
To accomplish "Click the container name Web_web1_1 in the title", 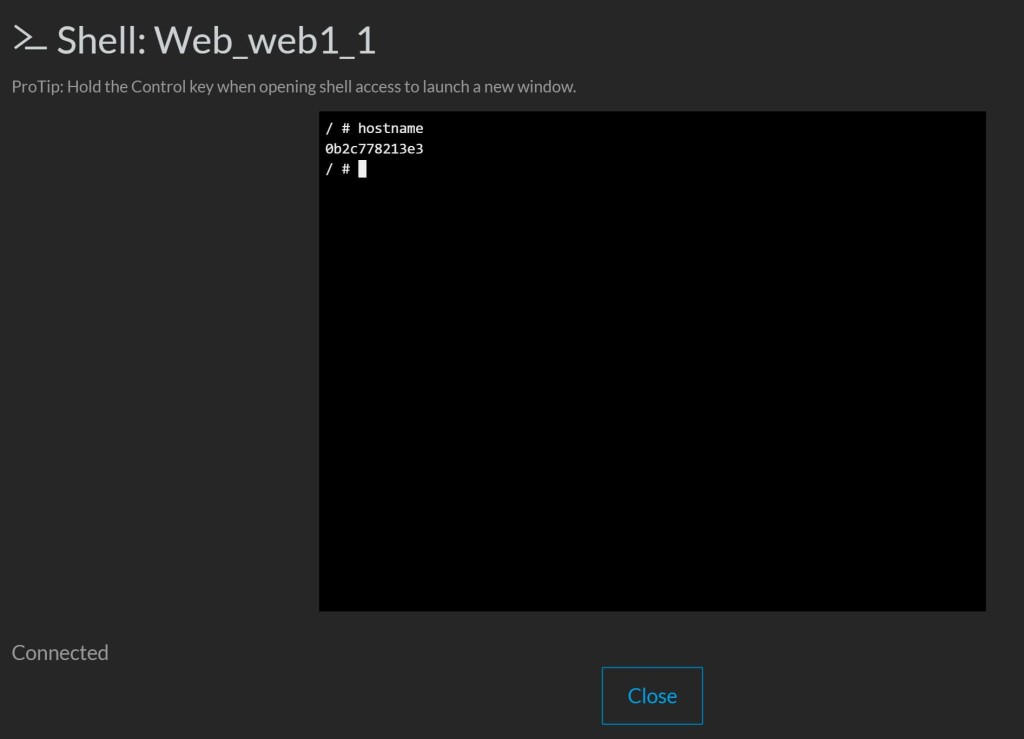I will [x=265, y=40].
